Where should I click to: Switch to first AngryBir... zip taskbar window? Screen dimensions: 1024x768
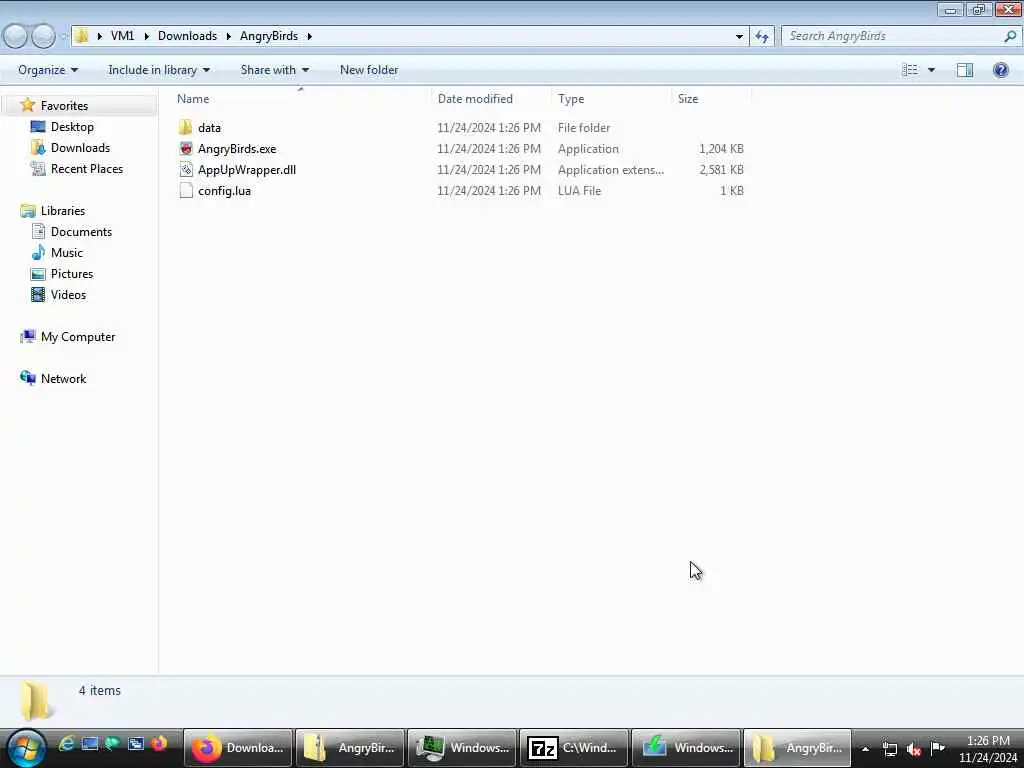pos(350,748)
